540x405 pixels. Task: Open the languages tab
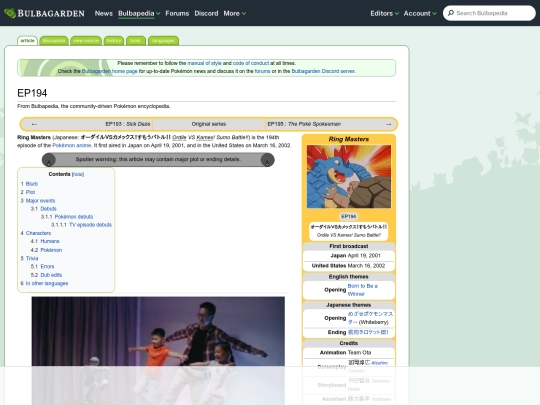point(163,41)
